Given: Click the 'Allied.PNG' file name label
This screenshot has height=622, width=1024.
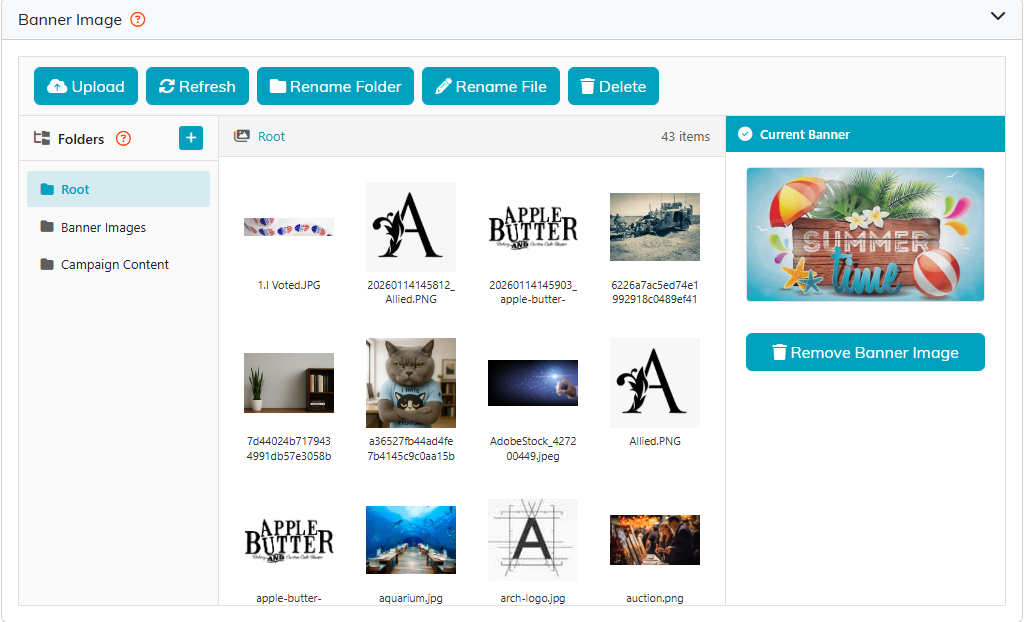Looking at the screenshot, I should click(x=655, y=441).
